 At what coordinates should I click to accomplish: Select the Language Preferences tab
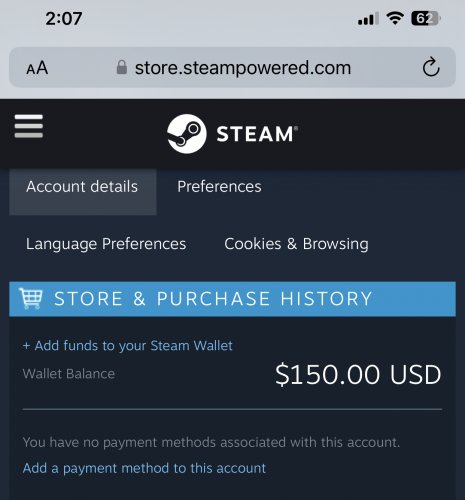(x=106, y=244)
